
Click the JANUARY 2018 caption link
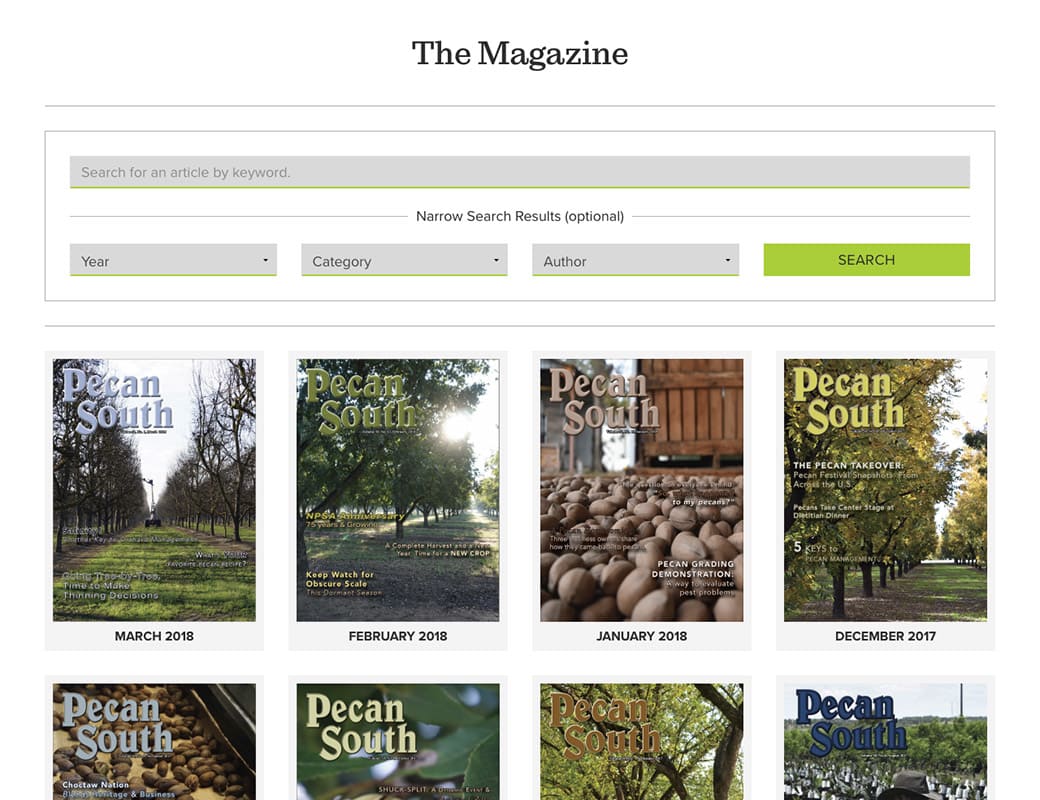tap(641, 636)
